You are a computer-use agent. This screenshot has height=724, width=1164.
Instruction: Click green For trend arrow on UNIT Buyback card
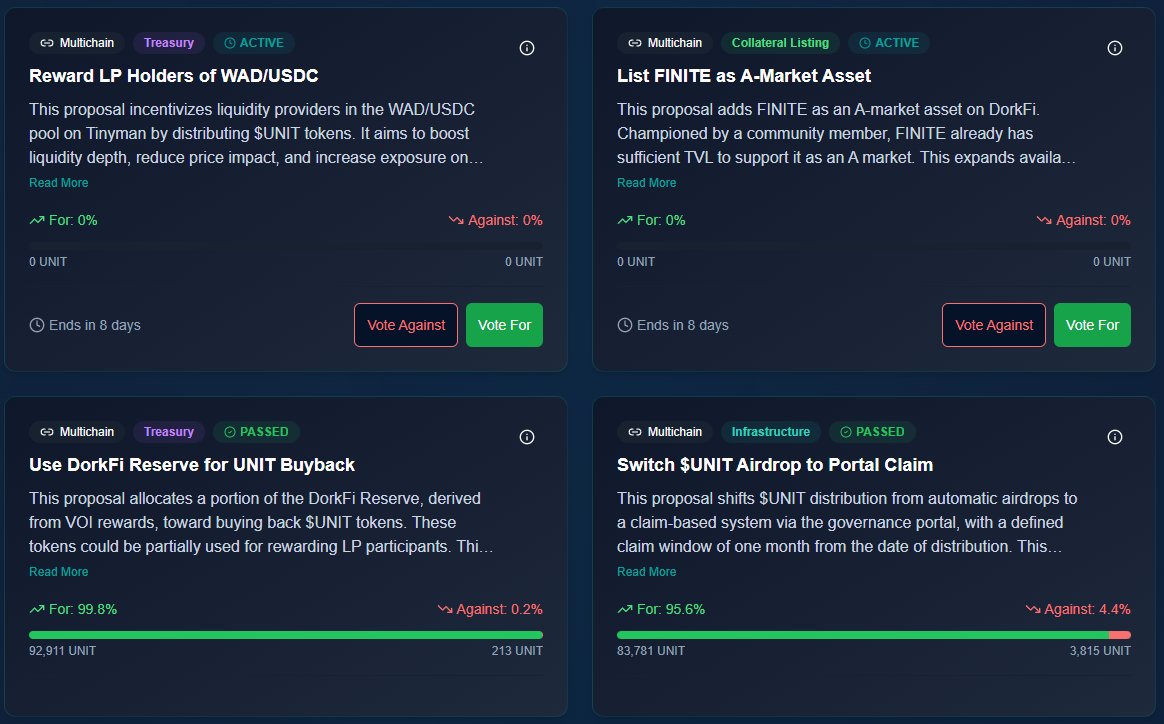click(37, 609)
